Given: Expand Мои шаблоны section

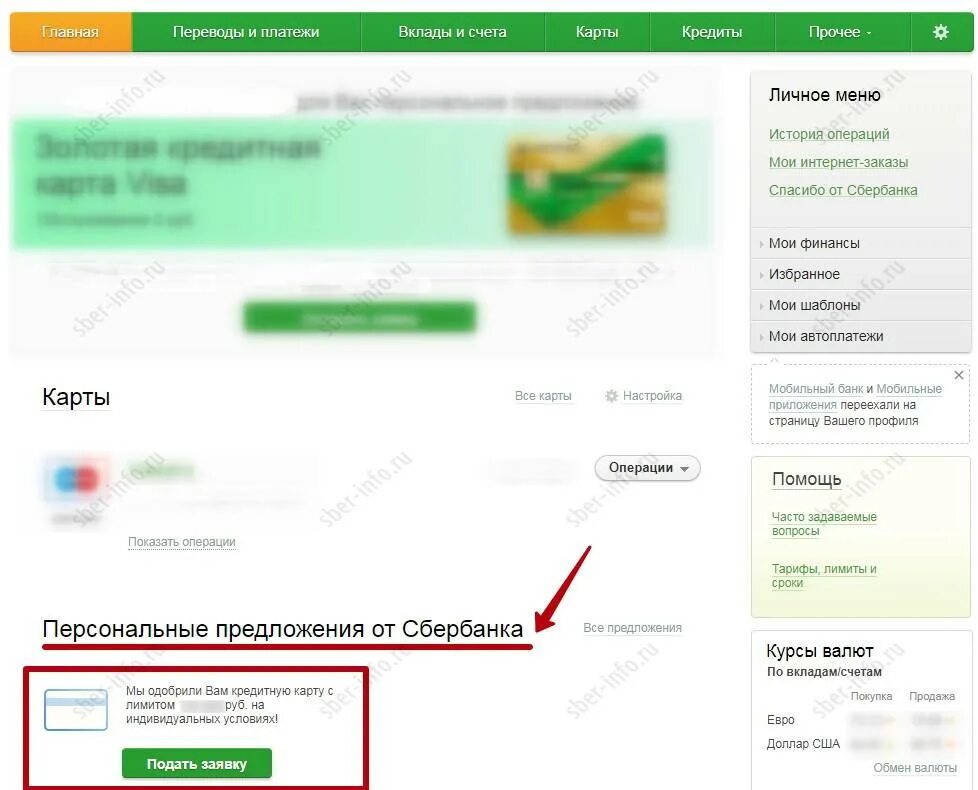Looking at the screenshot, I should pos(860,306).
